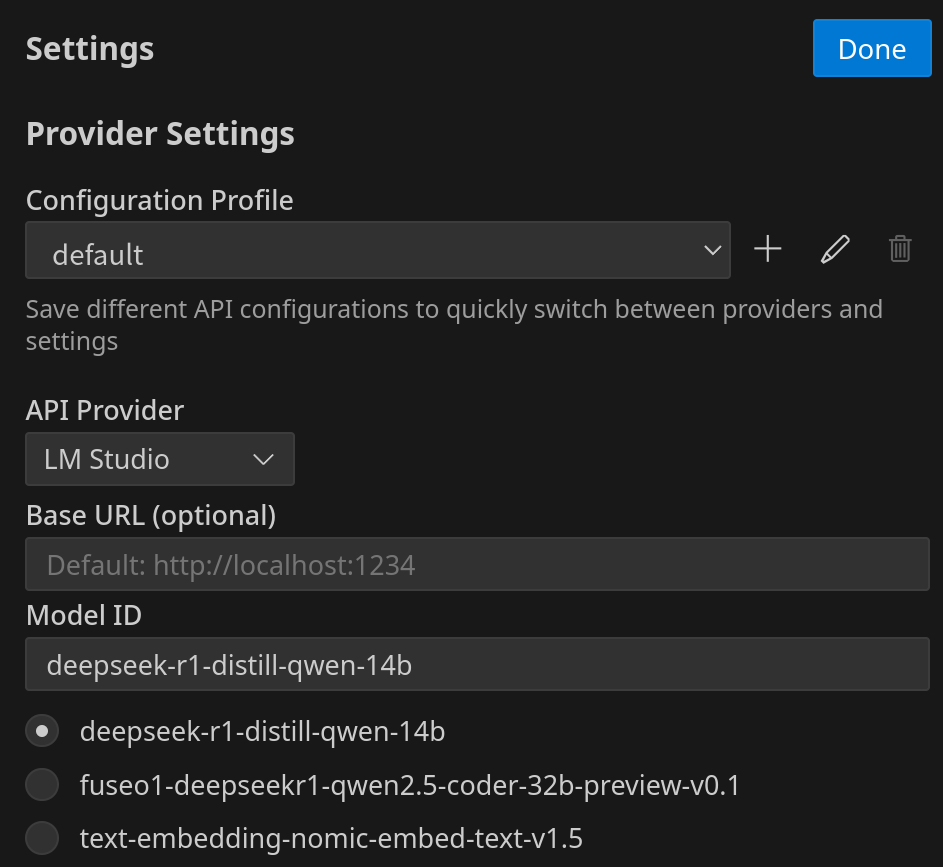Screen dimensions: 943x867
Task: Pick the text-embedding-nomic-embed-text-v1.5 radio option
Action: click(x=42, y=837)
